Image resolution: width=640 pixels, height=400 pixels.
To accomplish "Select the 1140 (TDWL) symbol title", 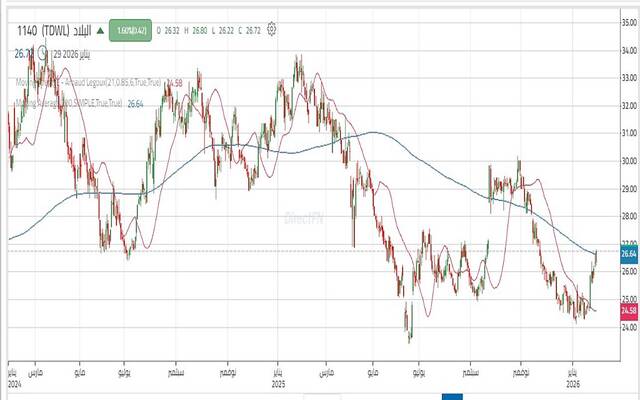I will [x=41, y=30].
